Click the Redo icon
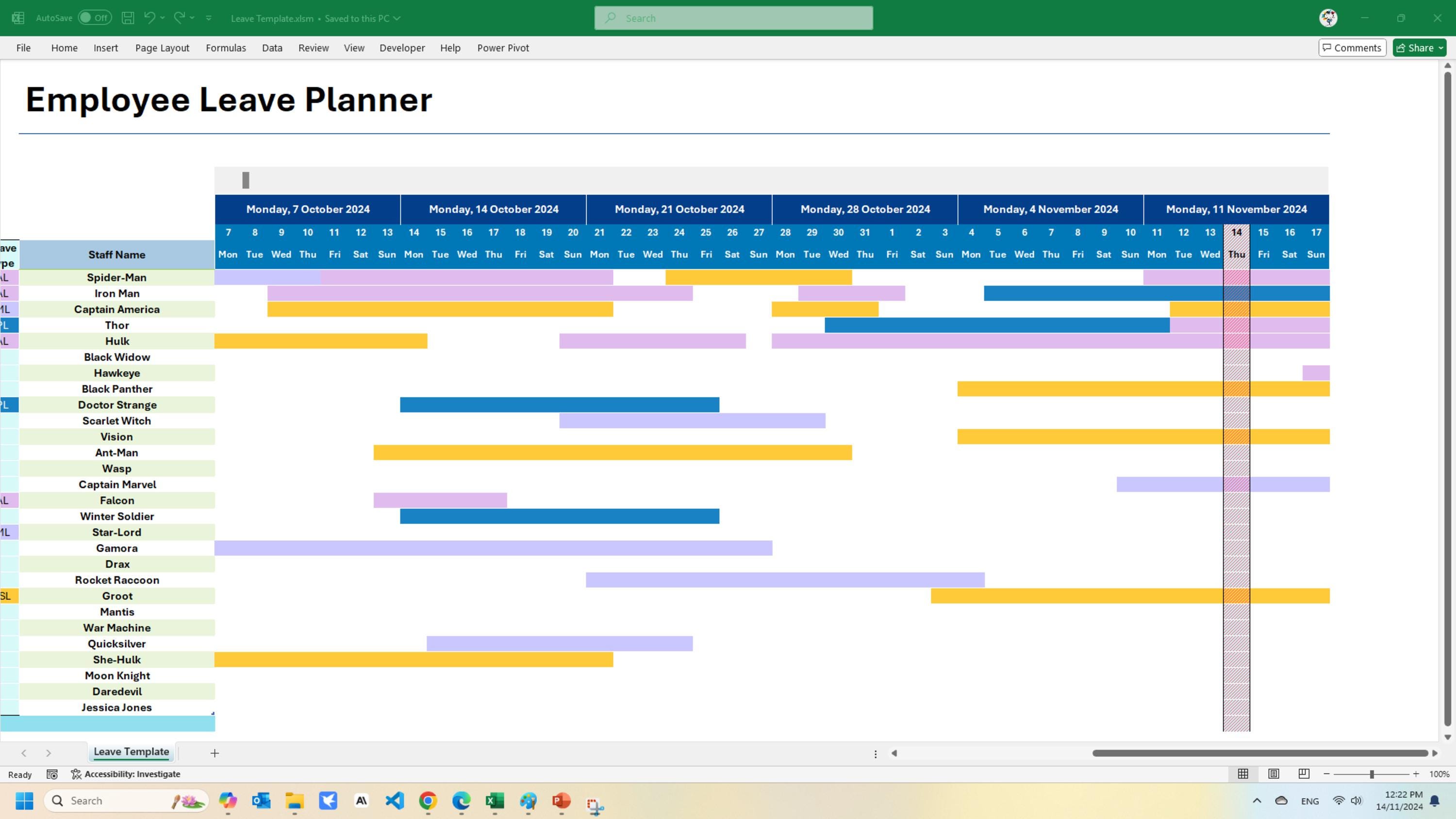This screenshot has width=1456, height=819. click(179, 17)
